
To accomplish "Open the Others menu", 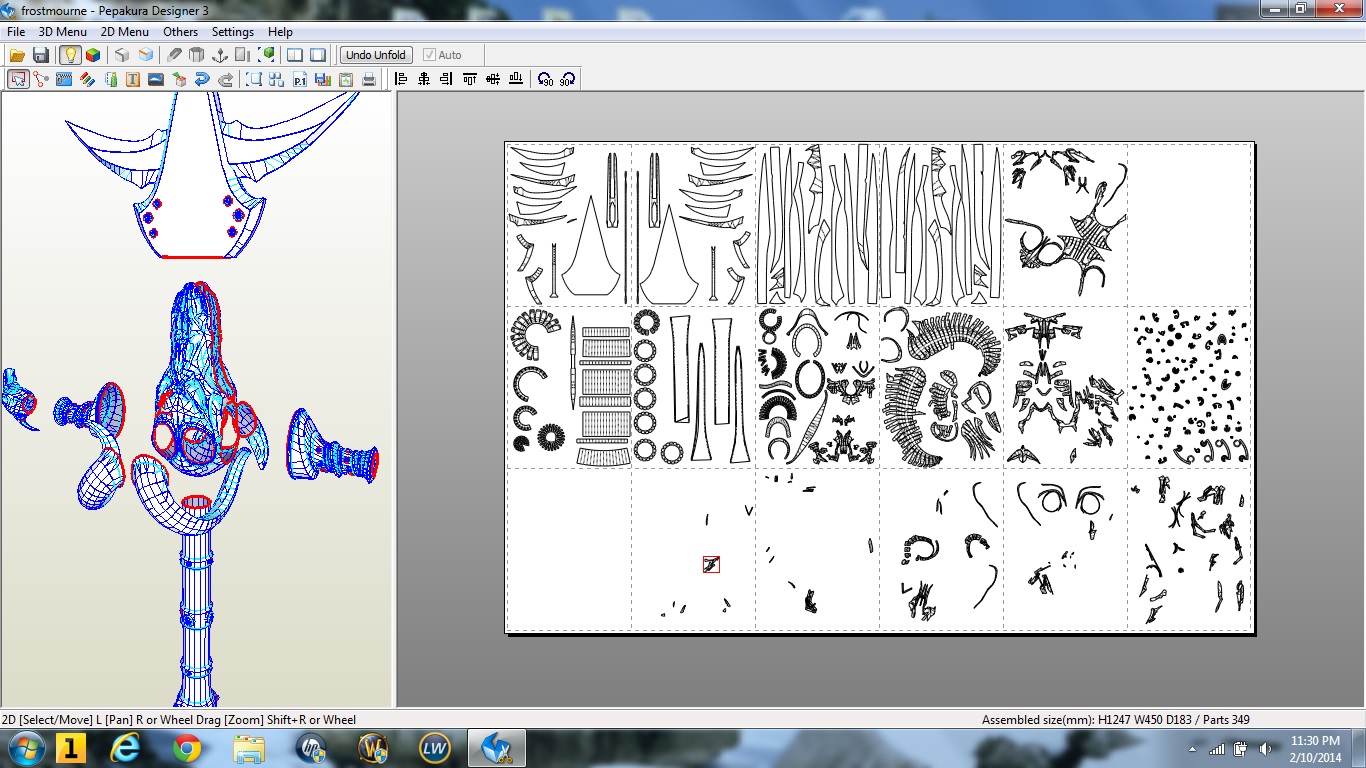I will tap(181, 32).
